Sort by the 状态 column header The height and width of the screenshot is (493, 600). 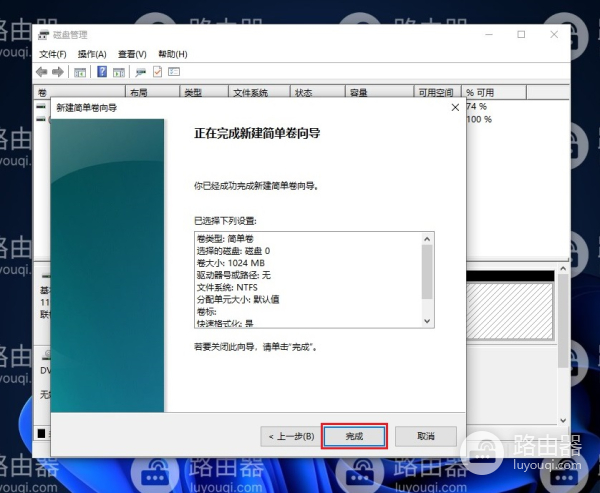coord(318,93)
